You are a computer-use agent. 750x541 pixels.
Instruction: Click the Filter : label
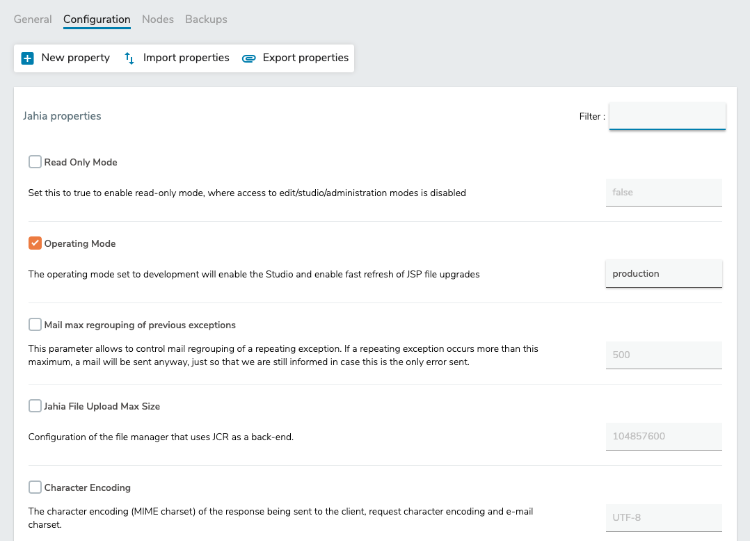(x=592, y=117)
